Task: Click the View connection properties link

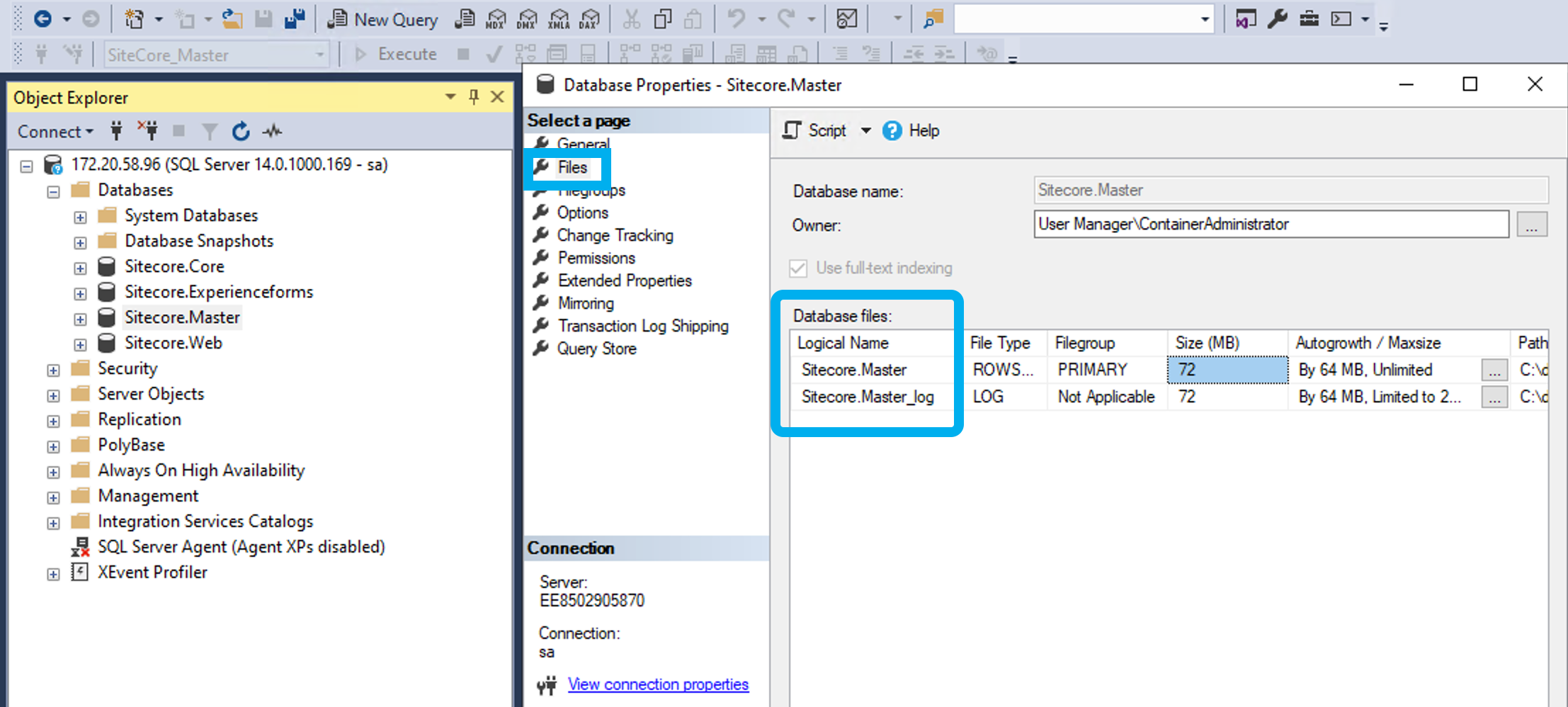Action: click(x=658, y=684)
